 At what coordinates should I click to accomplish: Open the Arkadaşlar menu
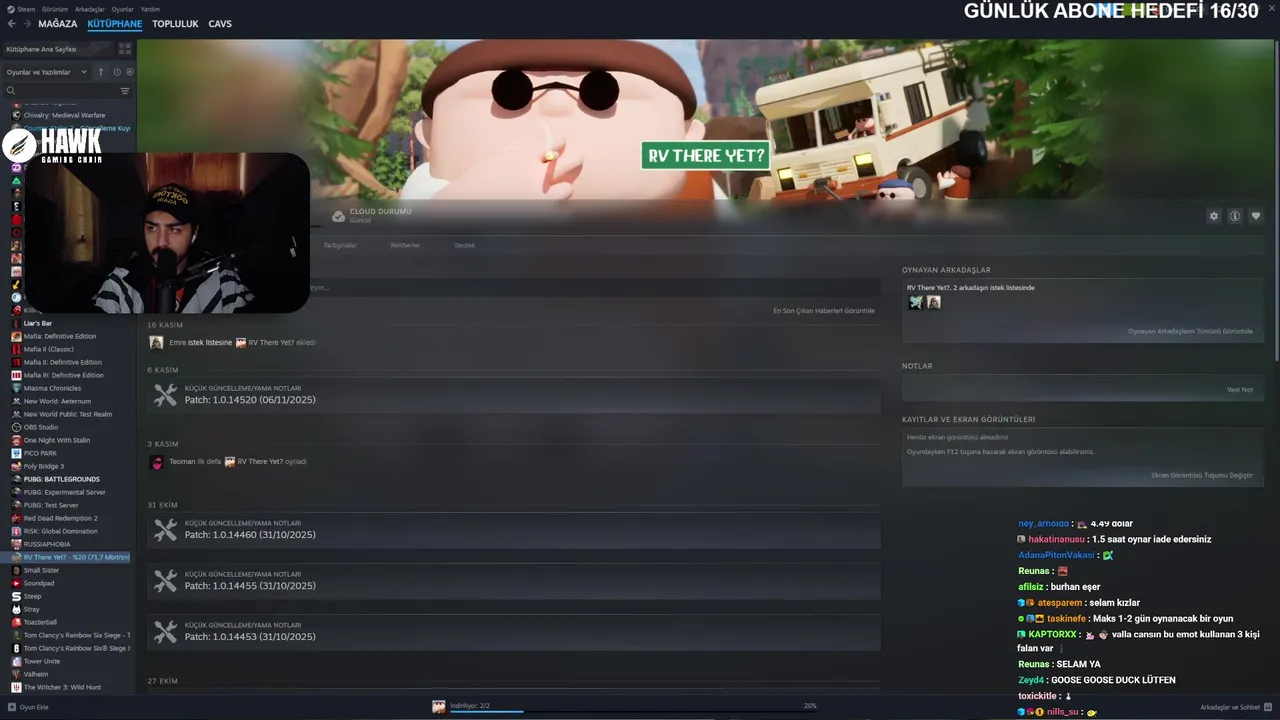pyautogui.click(x=90, y=9)
